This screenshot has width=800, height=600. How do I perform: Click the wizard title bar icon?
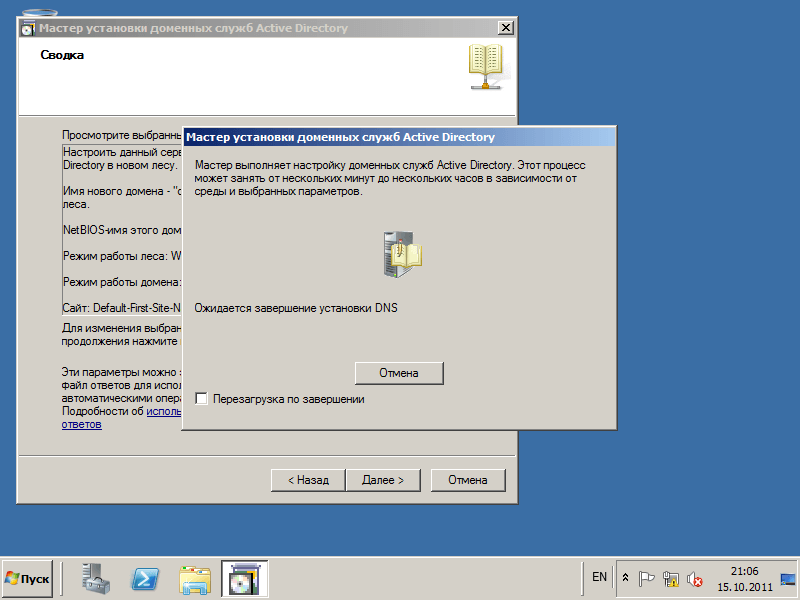(28, 29)
